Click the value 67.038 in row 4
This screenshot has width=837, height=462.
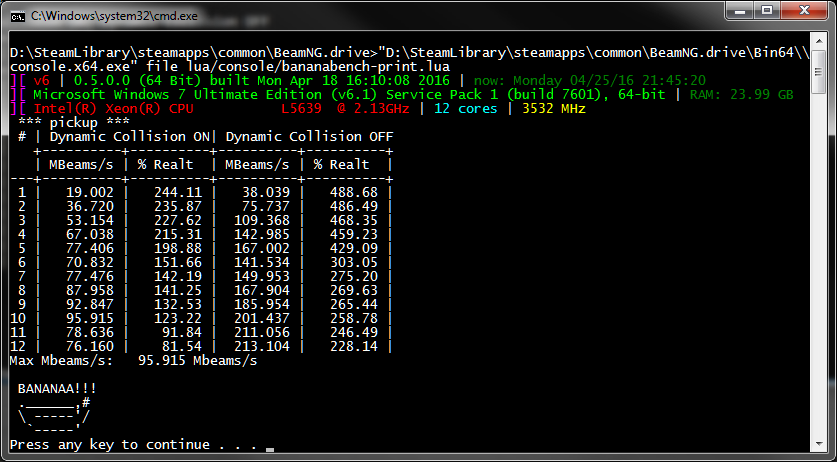click(90, 234)
